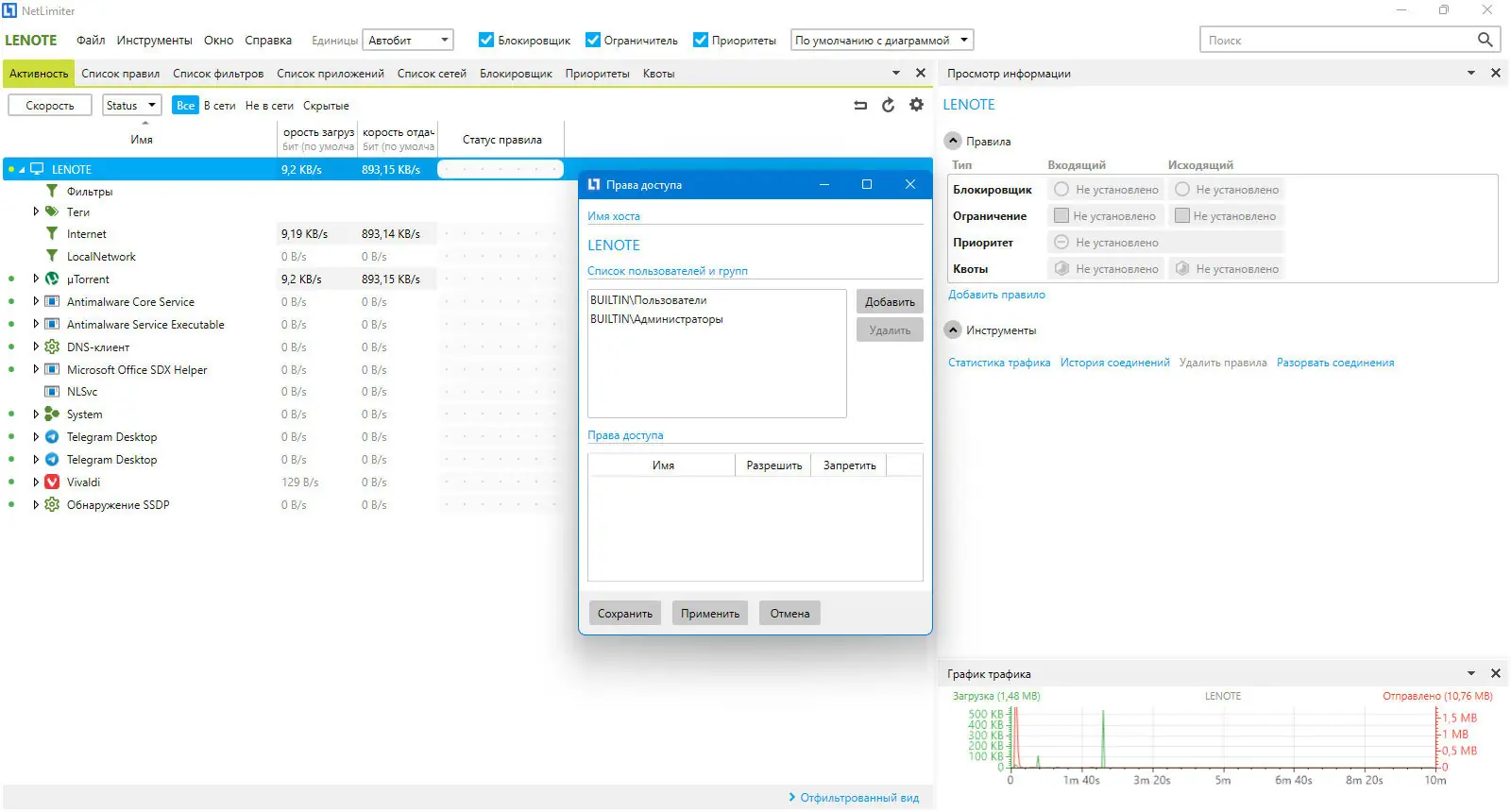The width and height of the screenshot is (1511, 812).
Task: Open the Status dropdown
Action: [131, 105]
